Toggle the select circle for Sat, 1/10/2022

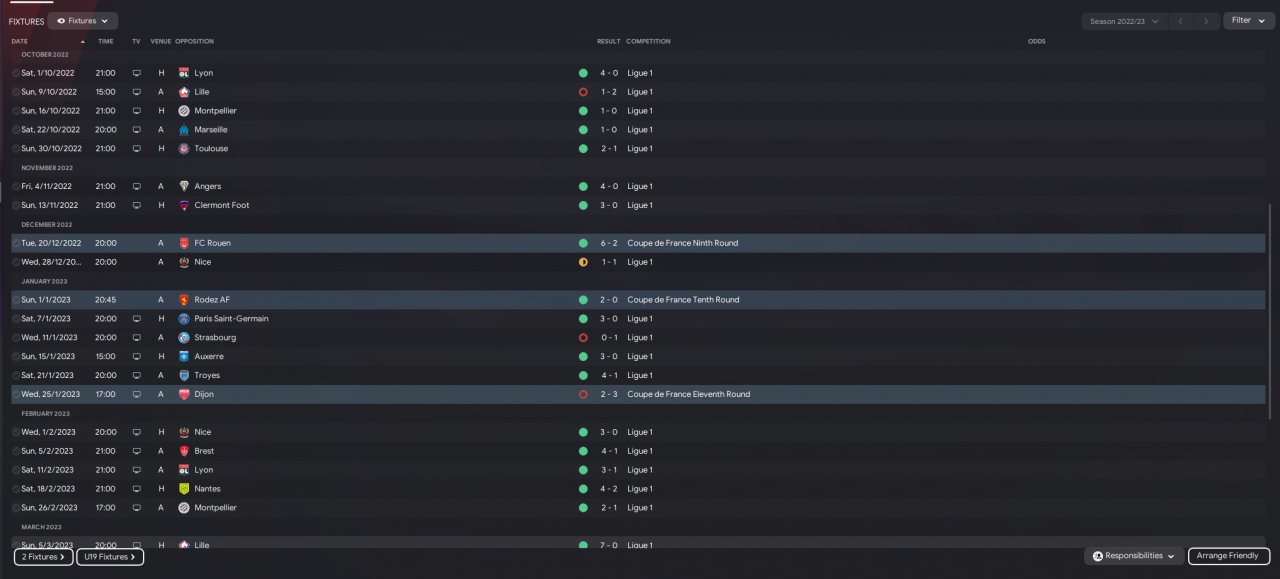(15, 73)
